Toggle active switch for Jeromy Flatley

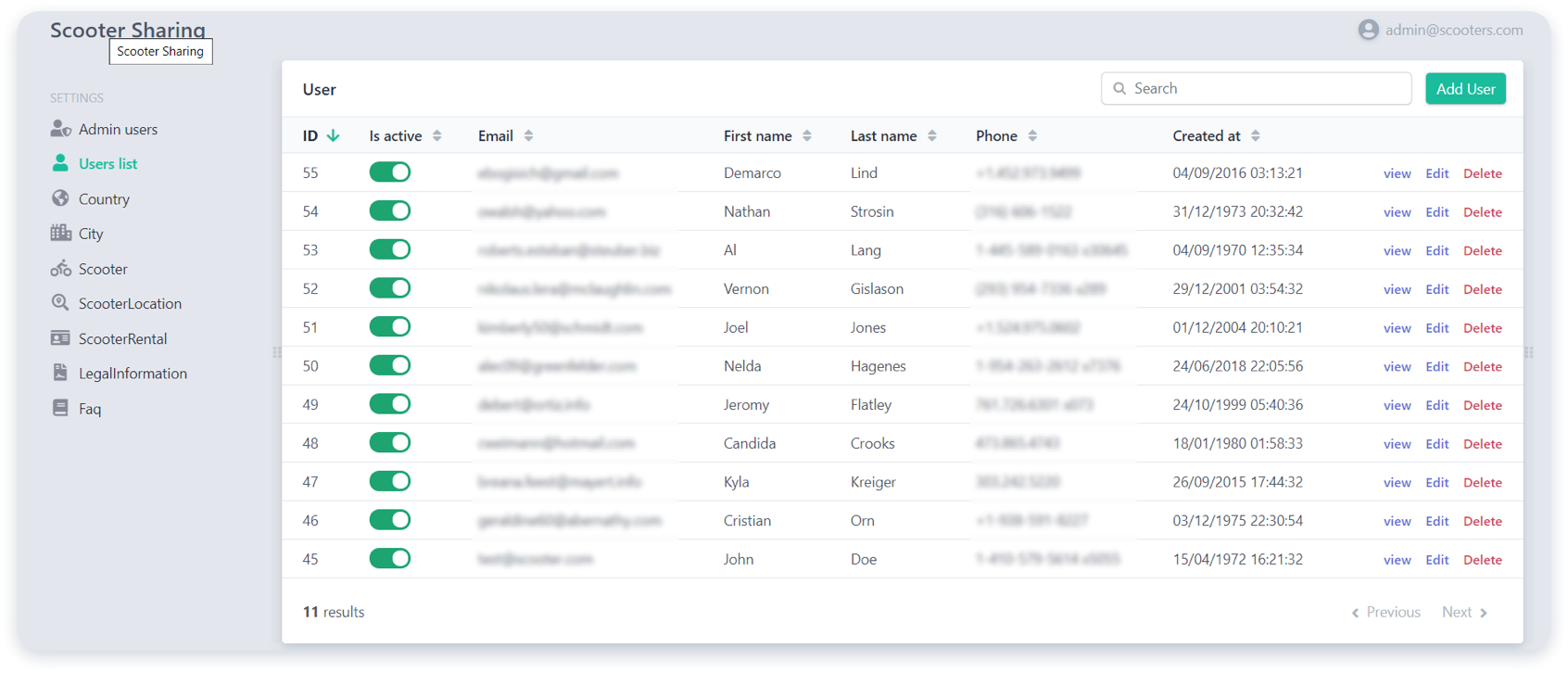click(x=390, y=404)
